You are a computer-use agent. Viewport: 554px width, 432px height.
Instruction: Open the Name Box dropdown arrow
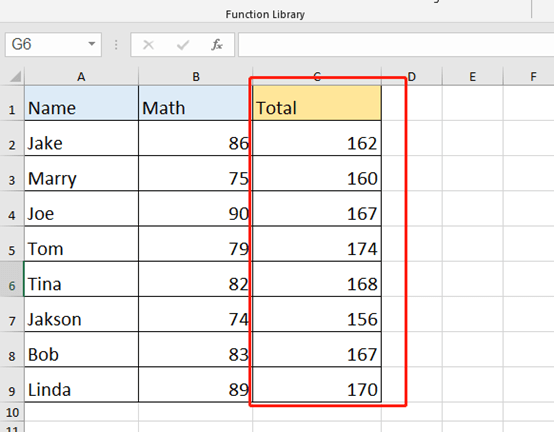92,44
